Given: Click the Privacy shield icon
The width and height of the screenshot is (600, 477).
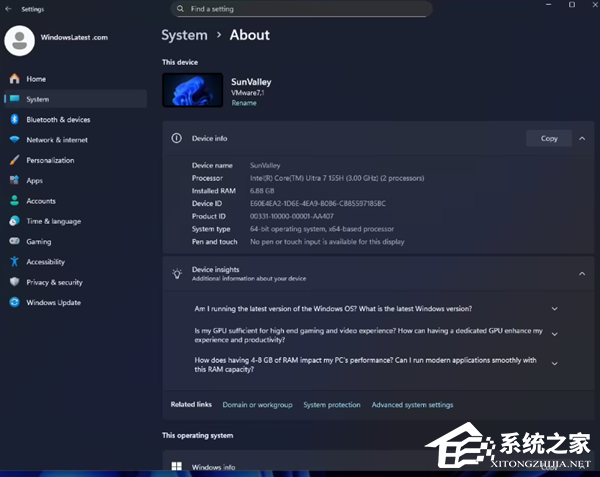Looking at the screenshot, I should coord(15,282).
